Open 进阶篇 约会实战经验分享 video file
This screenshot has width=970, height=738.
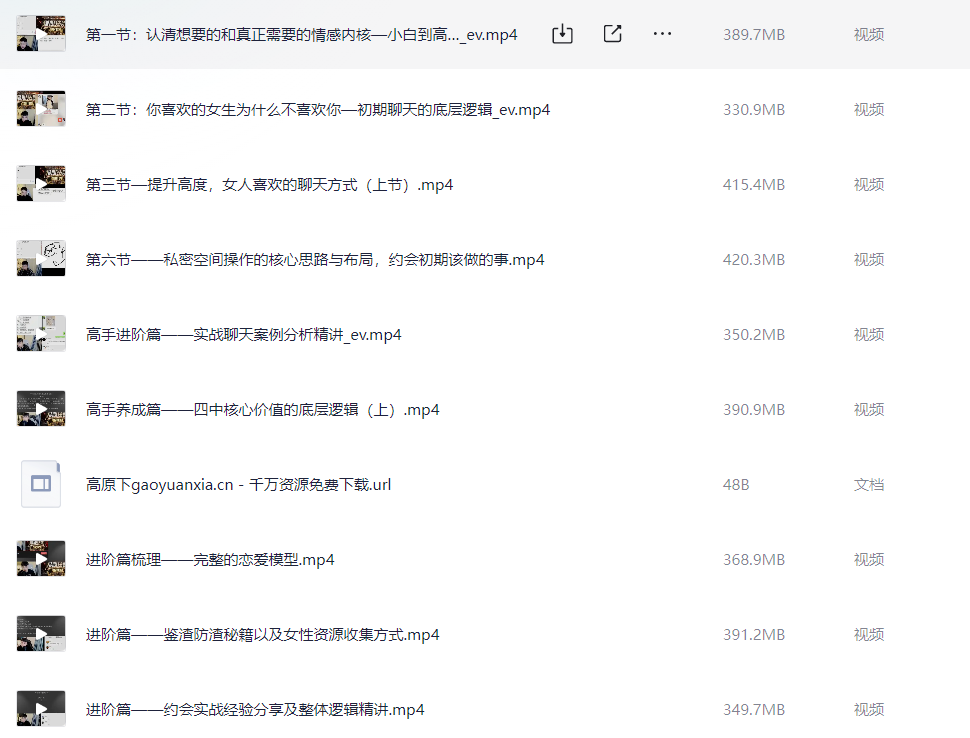(255, 710)
